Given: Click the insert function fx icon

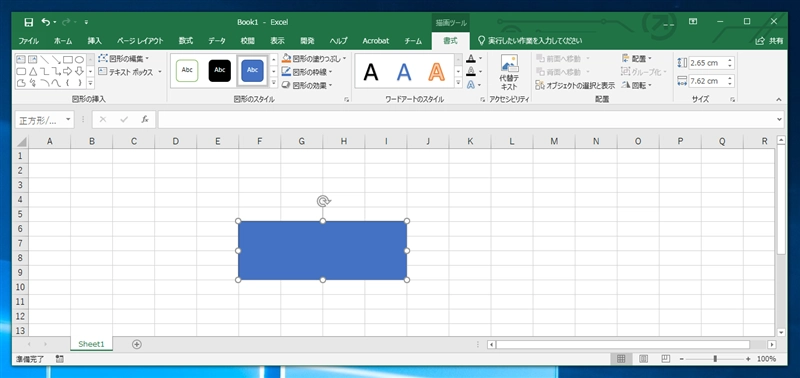Looking at the screenshot, I should 145,119.
